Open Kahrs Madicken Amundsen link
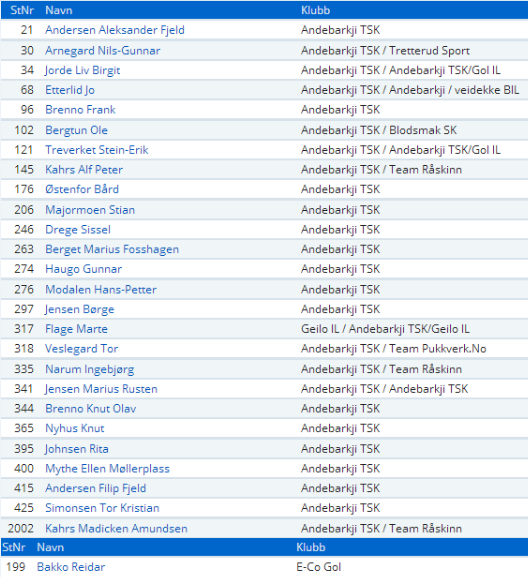The height and width of the screenshot is (577, 528). (116, 529)
